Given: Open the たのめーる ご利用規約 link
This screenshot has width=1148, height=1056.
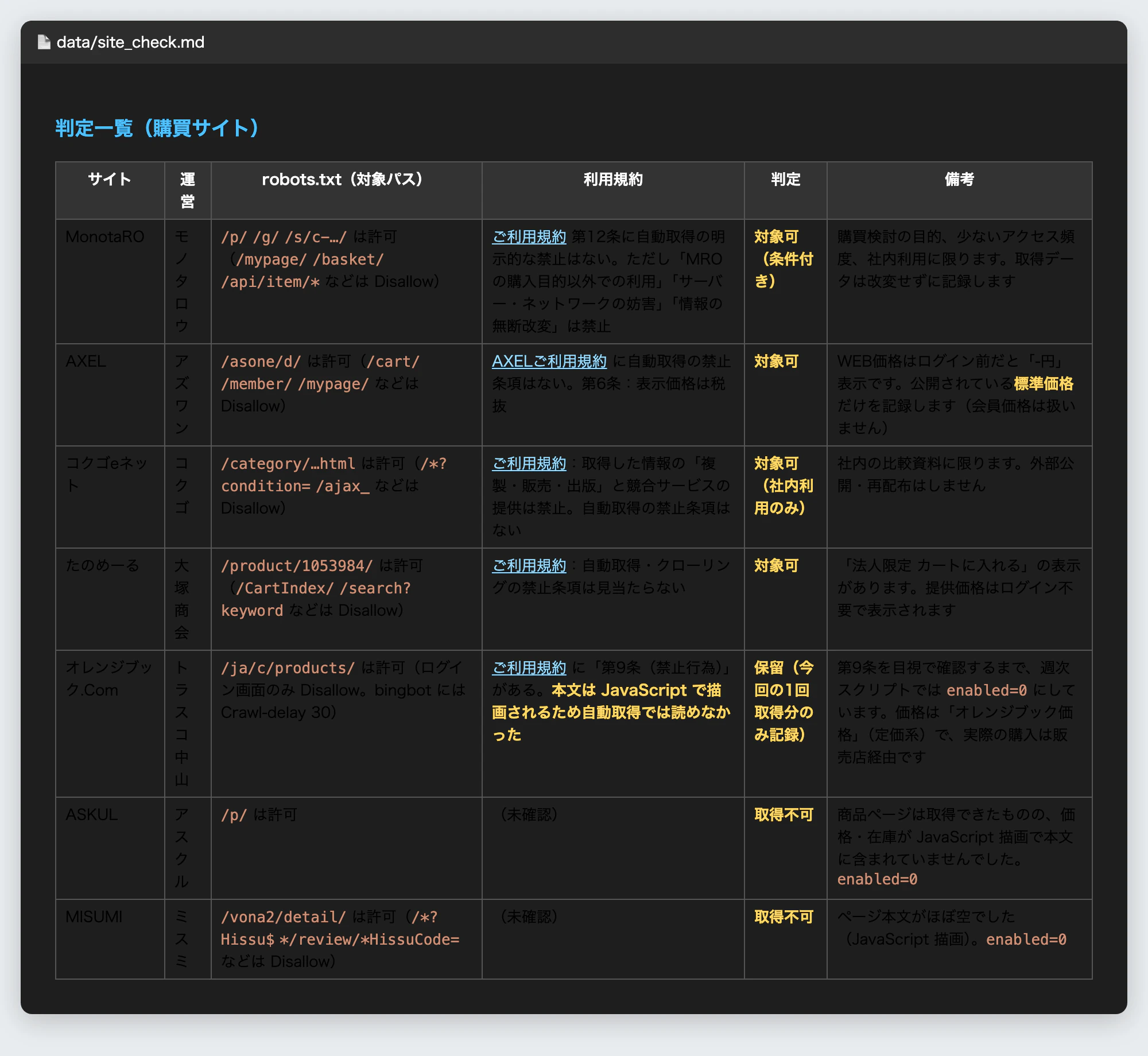Looking at the screenshot, I should pyautogui.click(x=529, y=565).
